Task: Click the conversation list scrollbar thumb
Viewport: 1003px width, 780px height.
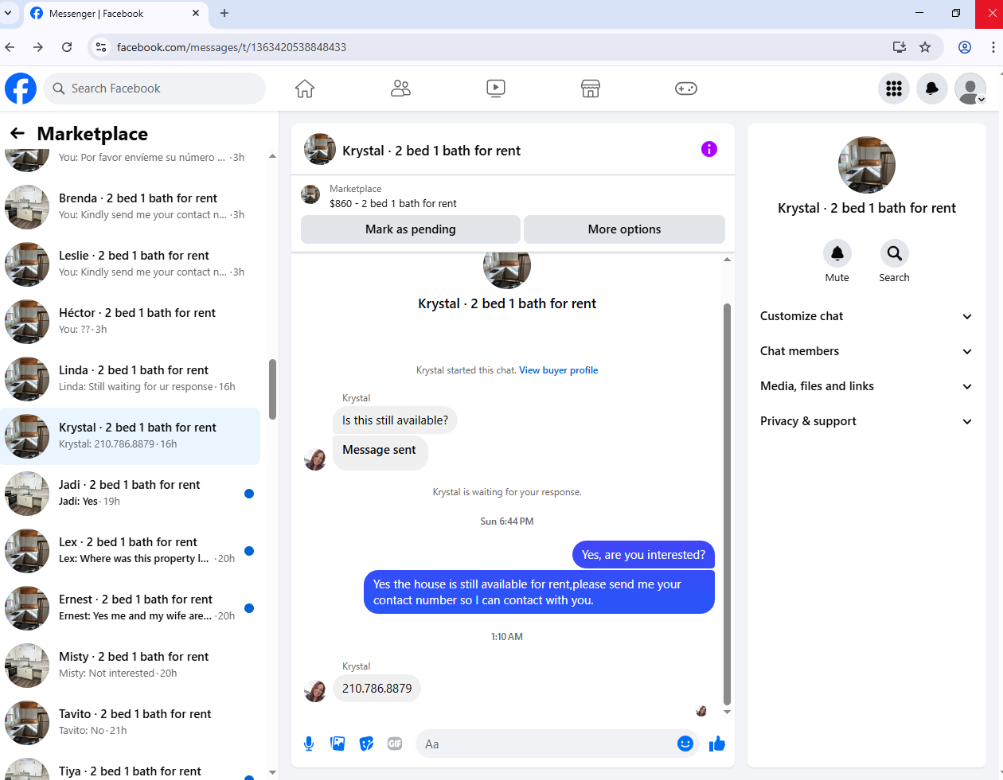Action: (x=272, y=389)
